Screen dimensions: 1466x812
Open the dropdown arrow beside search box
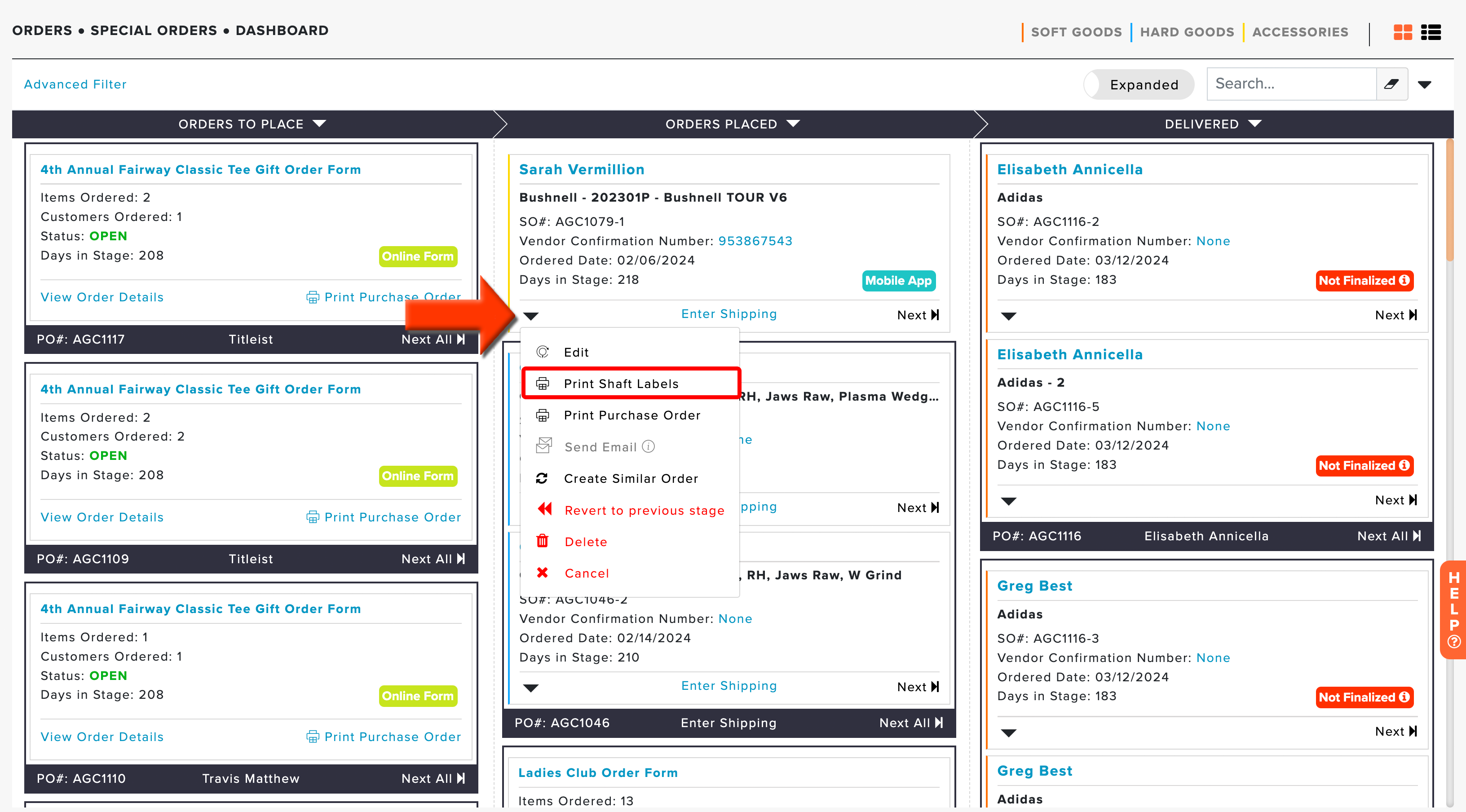[1425, 85]
